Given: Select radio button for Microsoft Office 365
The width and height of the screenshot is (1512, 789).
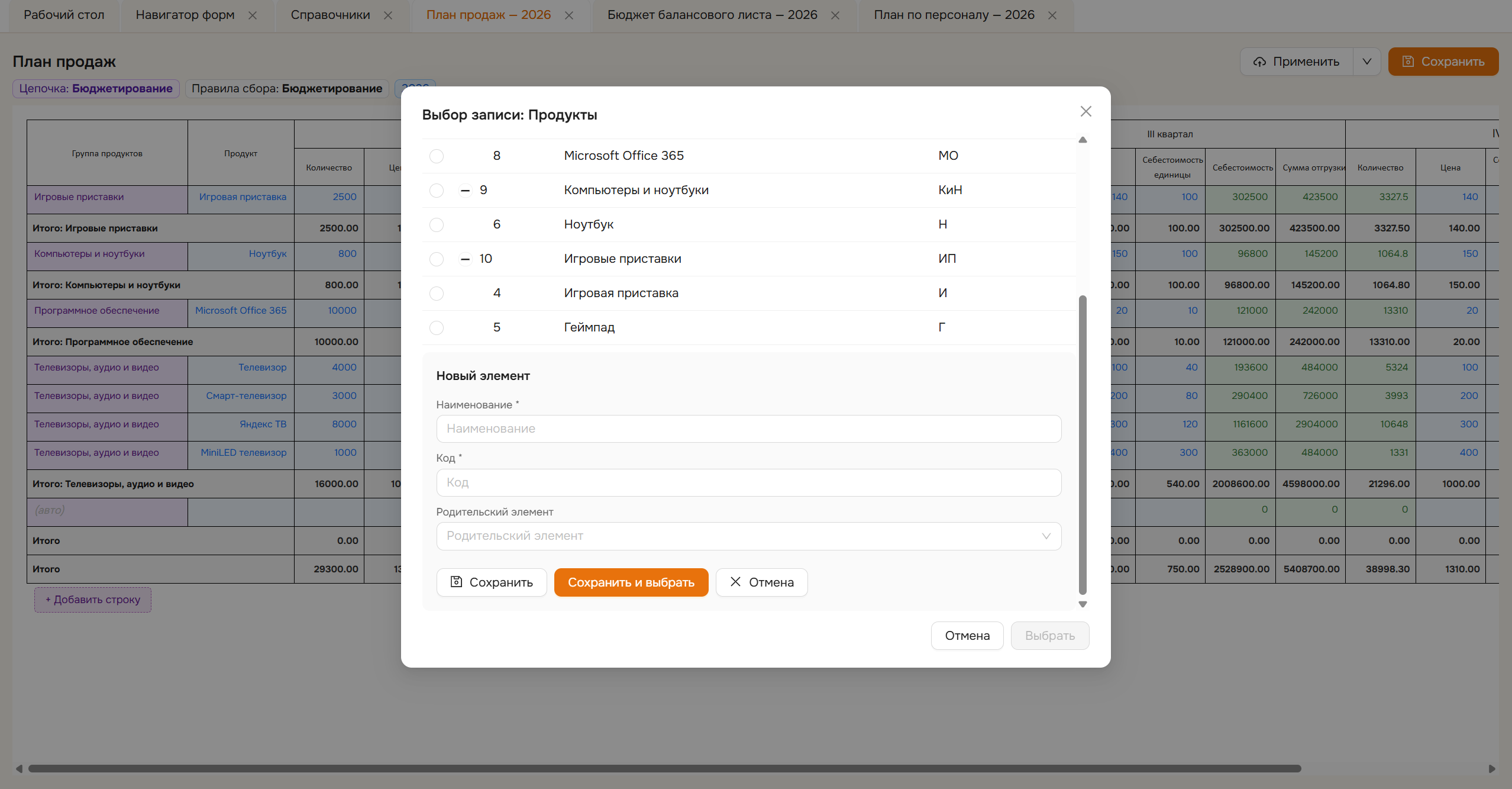Looking at the screenshot, I should [x=437, y=156].
